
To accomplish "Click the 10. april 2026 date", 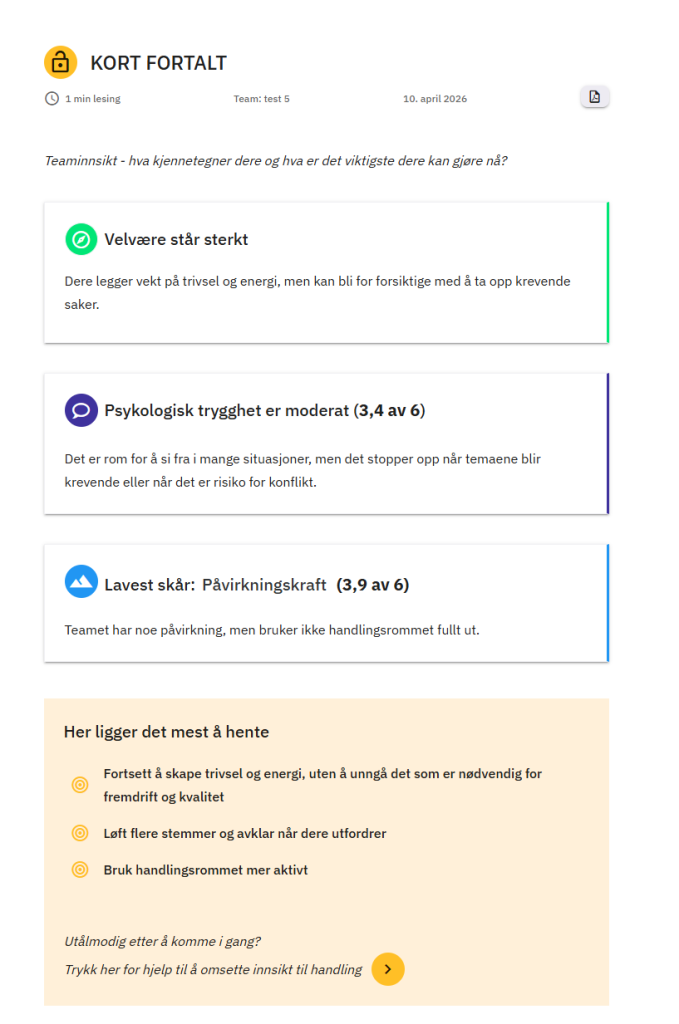I will (x=435, y=99).
